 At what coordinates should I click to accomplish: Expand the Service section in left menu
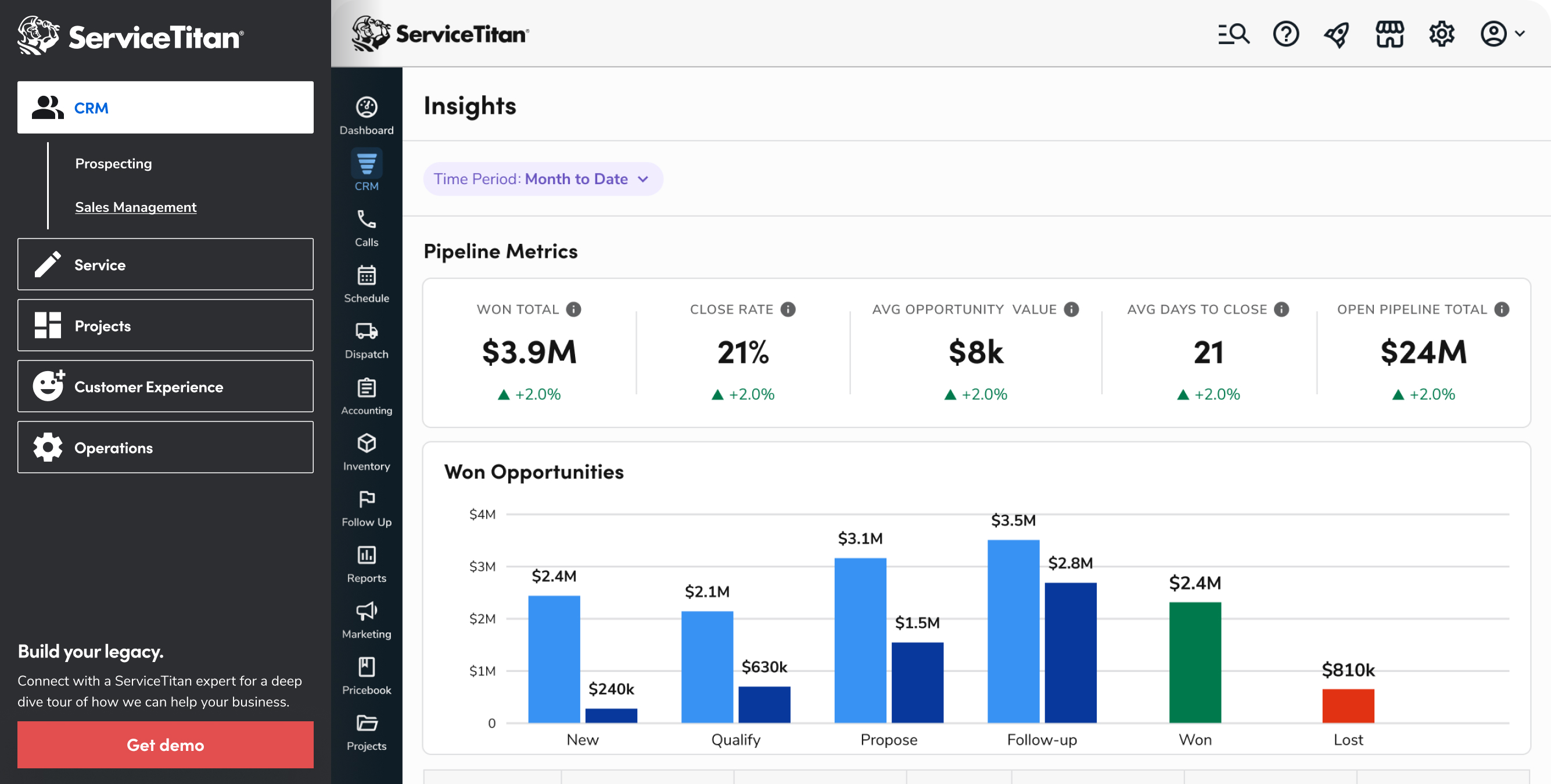click(165, 265)
